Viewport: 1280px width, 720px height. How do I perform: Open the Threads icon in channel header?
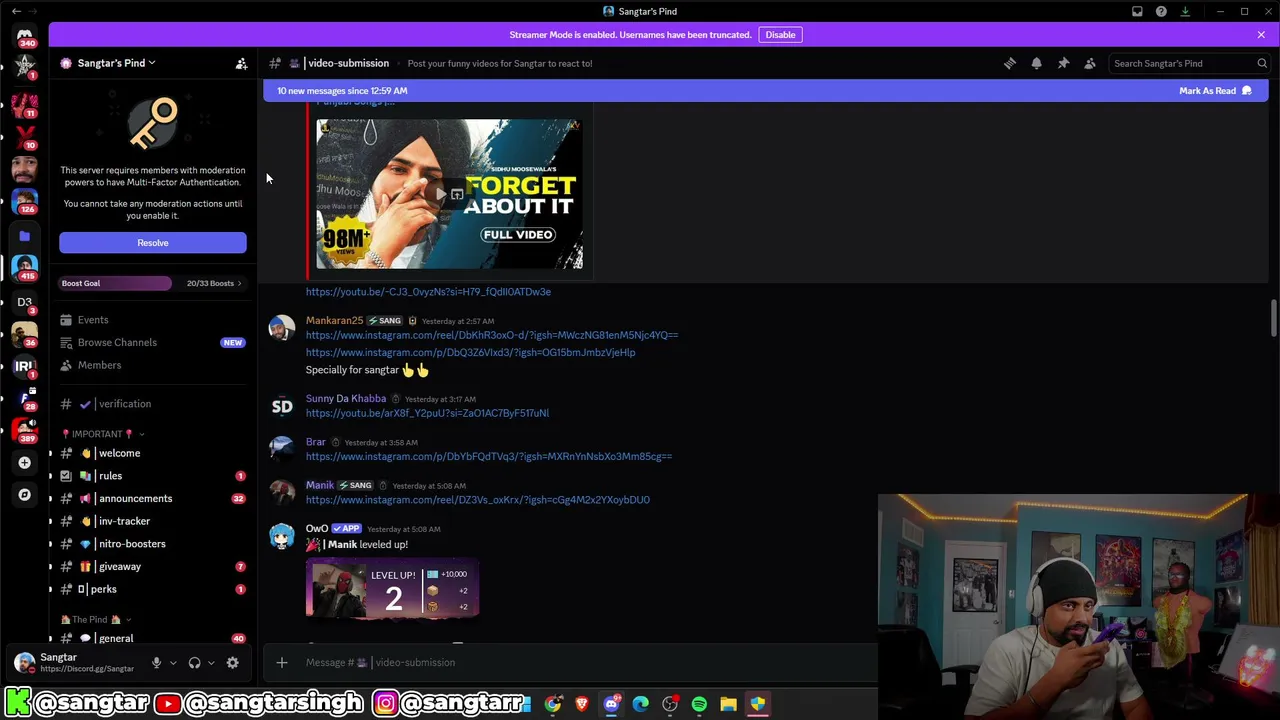pyautogui.click(x=1010, y=63)
